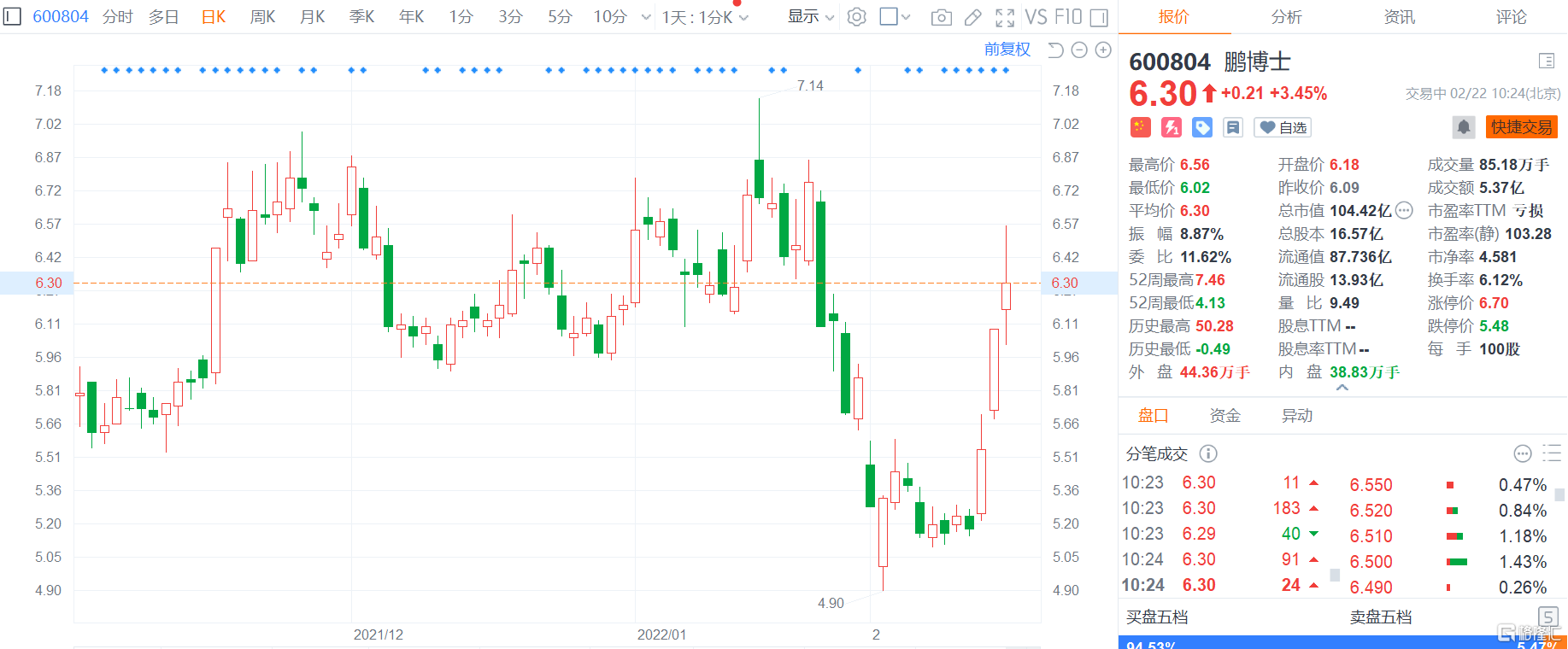Open the notes icon beside tags

(1233, 127)
